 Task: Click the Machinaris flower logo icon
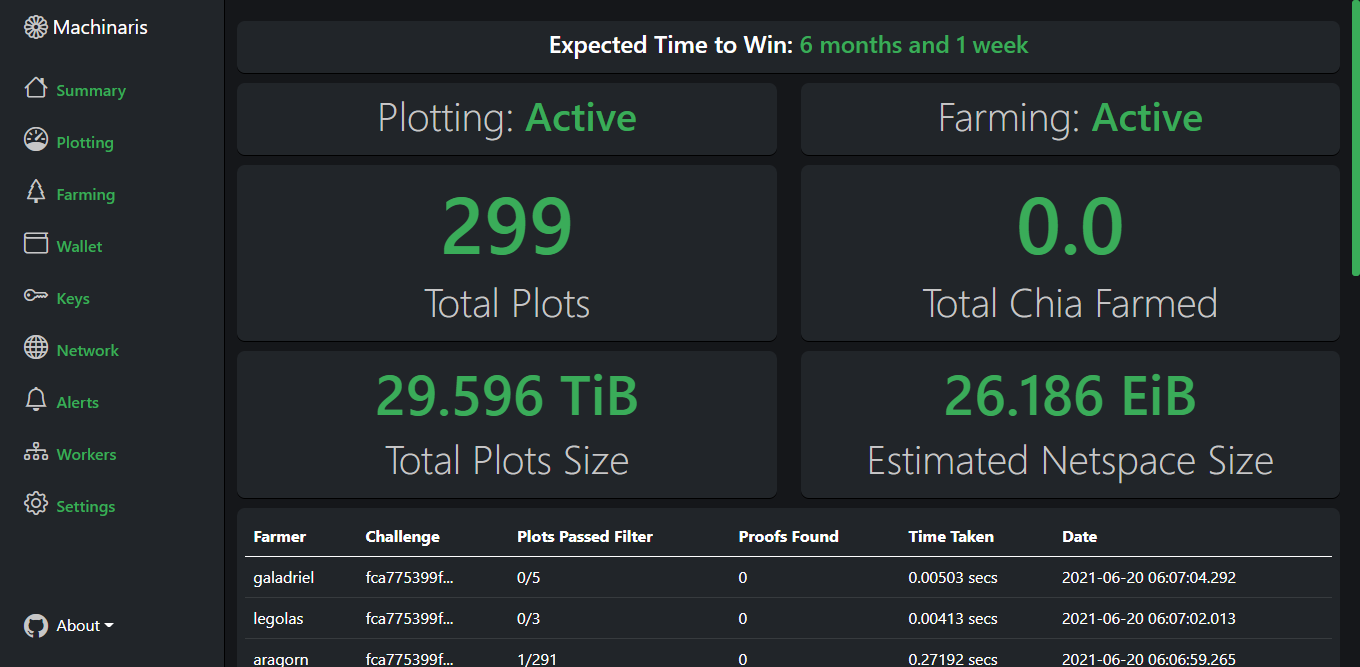pos(36,27)
